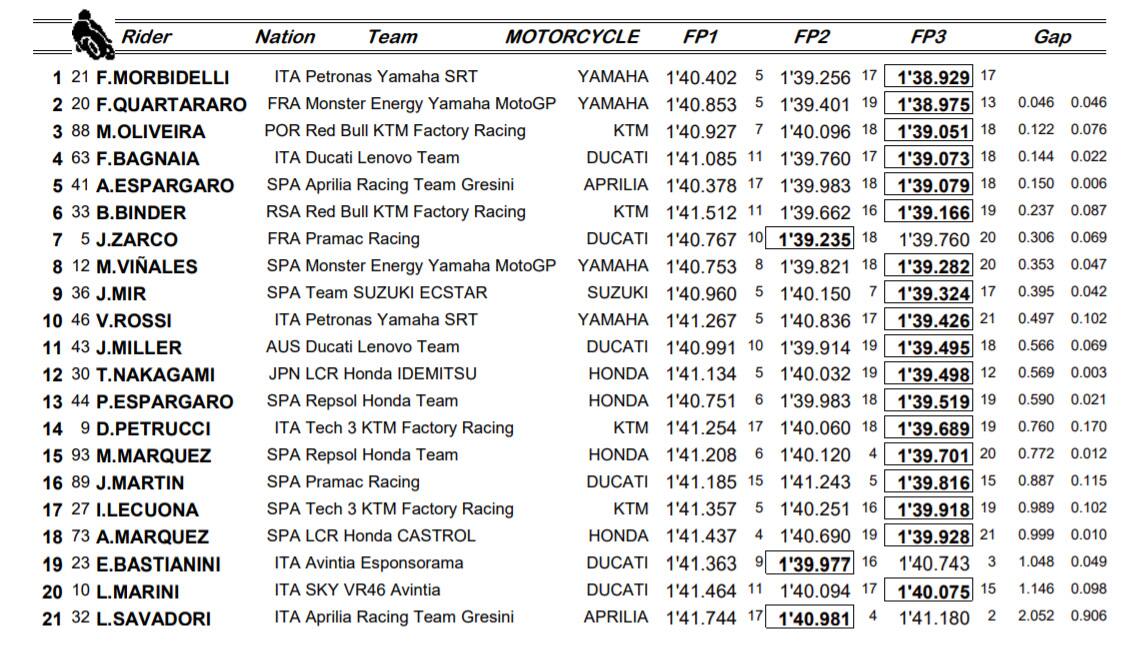Viewport: 1124px width, 660px height.
Task: Click the FP1 column header
Action: click(x=700, y=37)
